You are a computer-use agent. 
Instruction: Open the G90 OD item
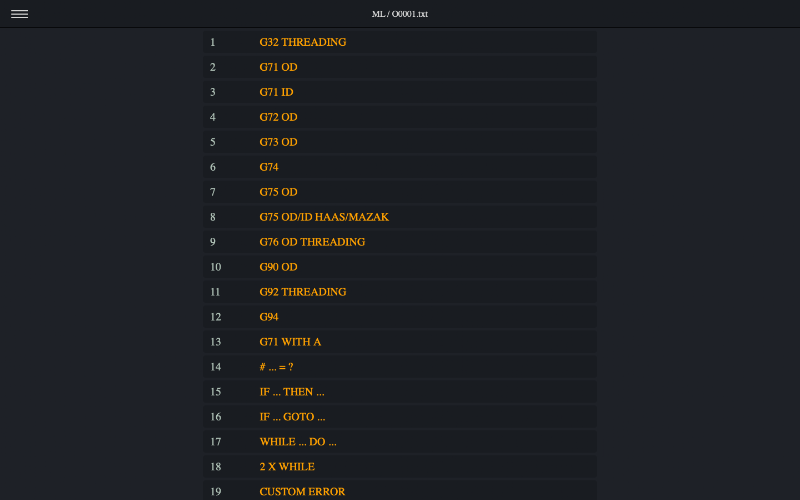coord(278,267)
